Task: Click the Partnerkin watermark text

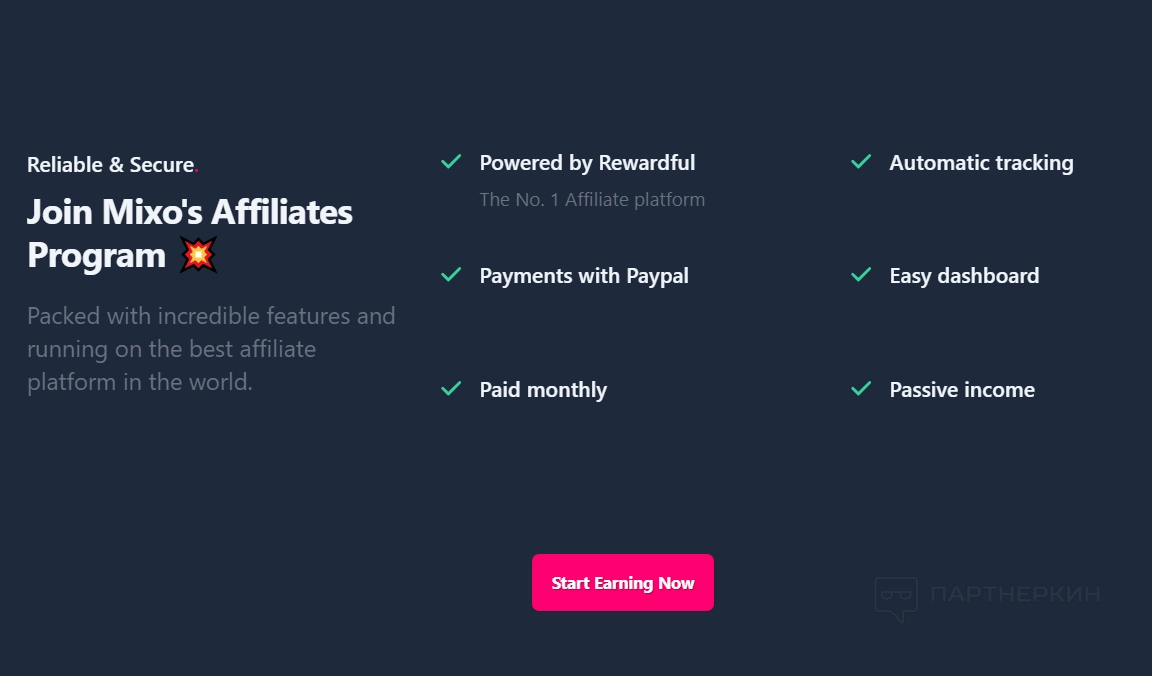Action: (1014, 594)
